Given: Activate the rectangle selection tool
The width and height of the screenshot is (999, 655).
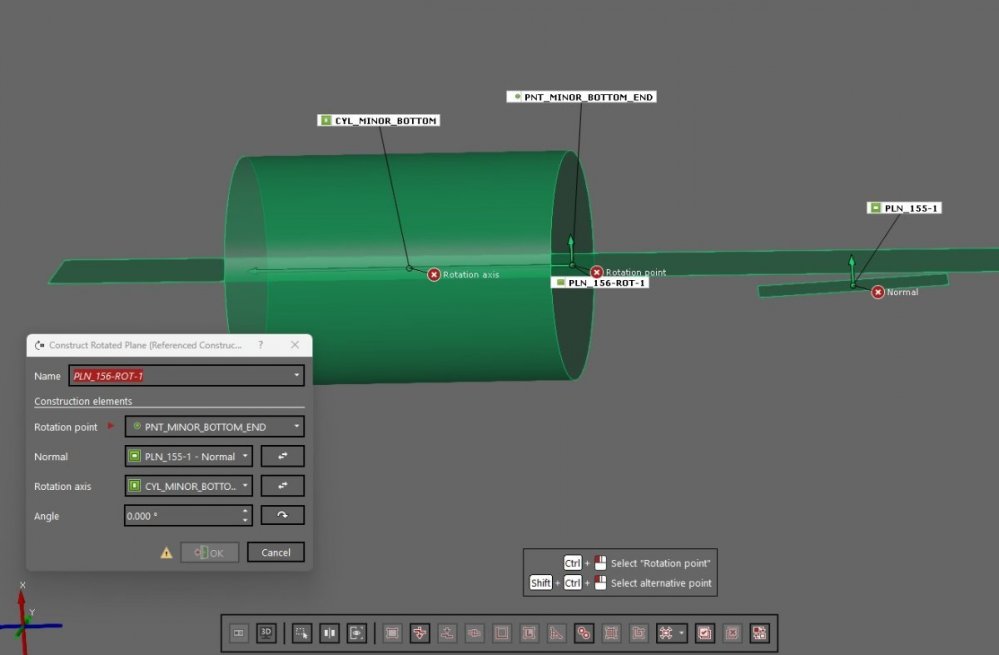Looking at the screenshot, I should [391, 633].
